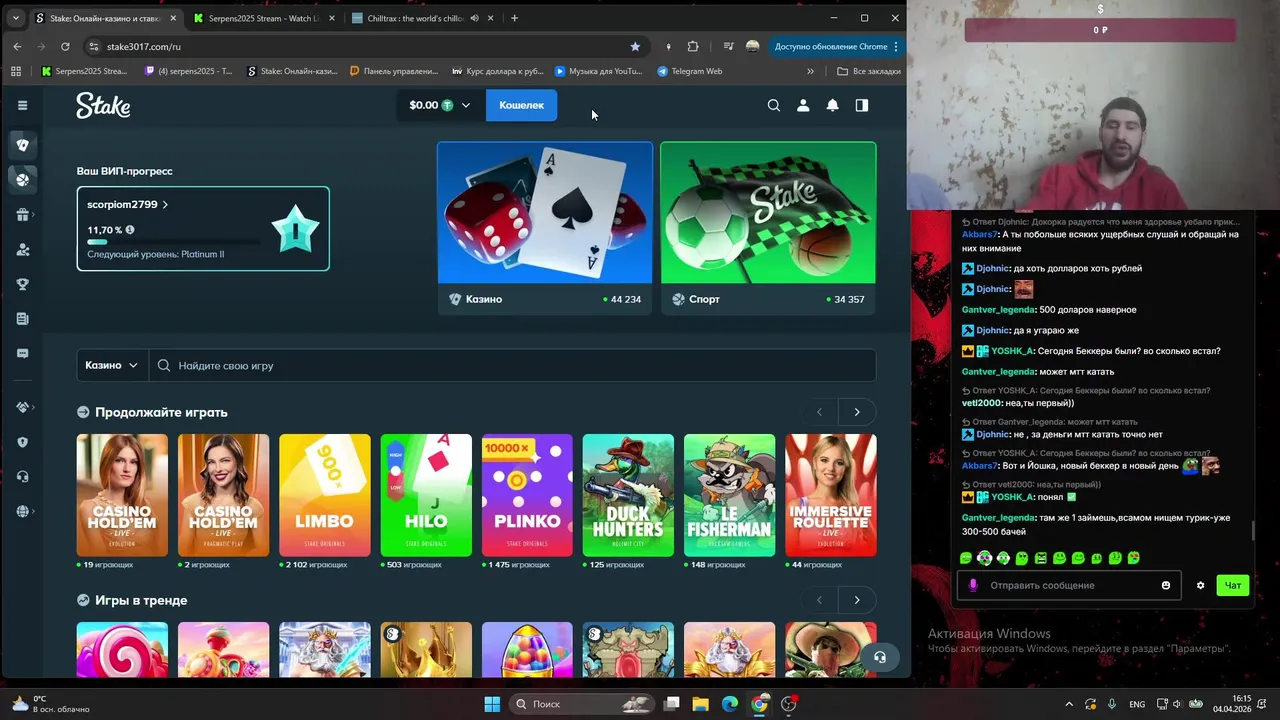
Task: Click the Кошелек wallet button
Action: (x=521, y=105)
